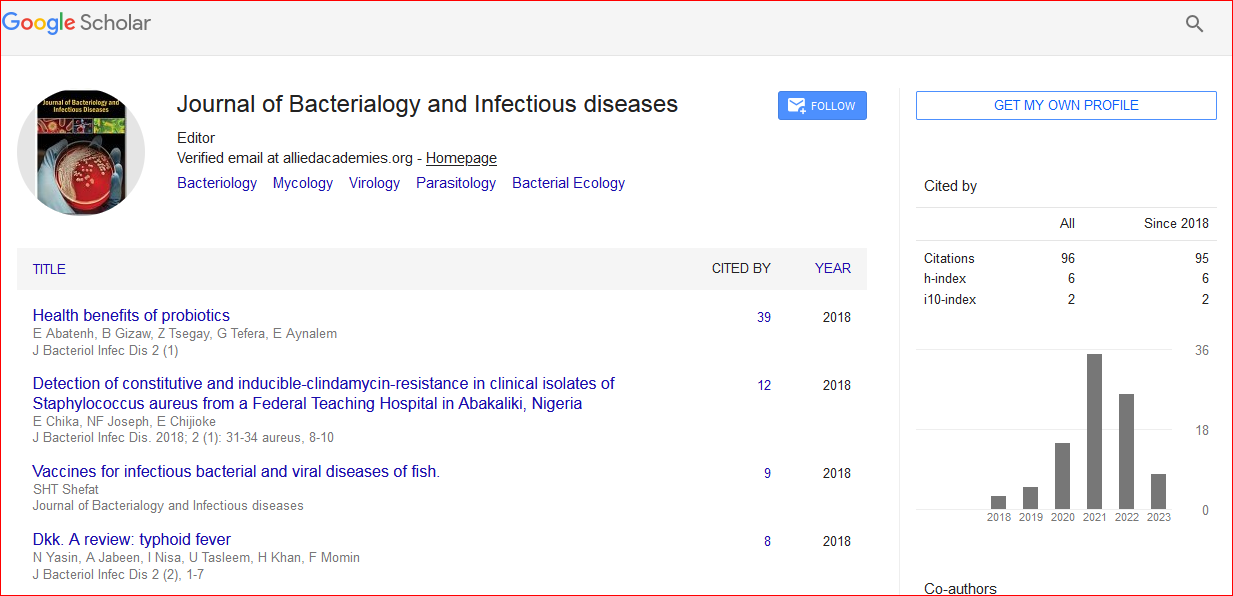Click the 39 citation count link
The image size is (1233, 596).
click(x=764, y=318)
